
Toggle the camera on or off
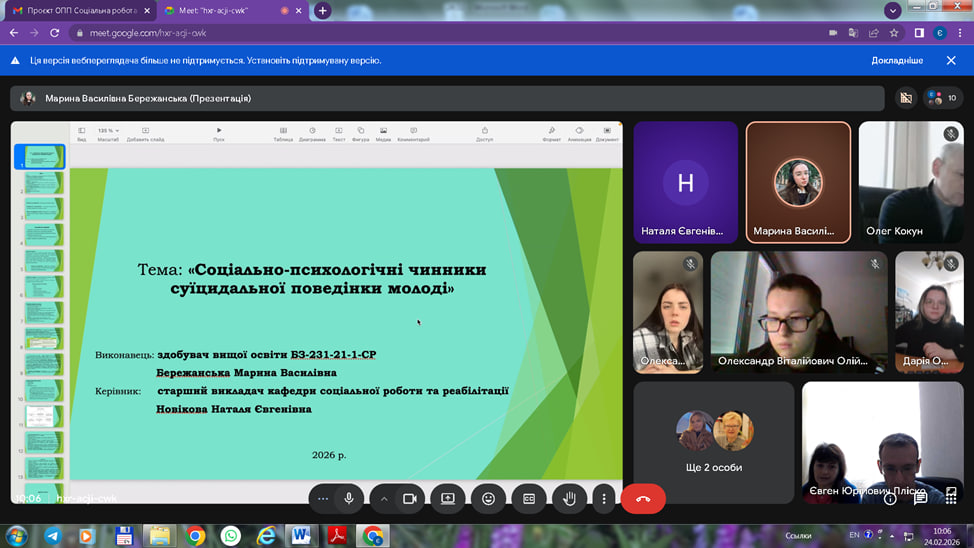[x=409, y=498]
